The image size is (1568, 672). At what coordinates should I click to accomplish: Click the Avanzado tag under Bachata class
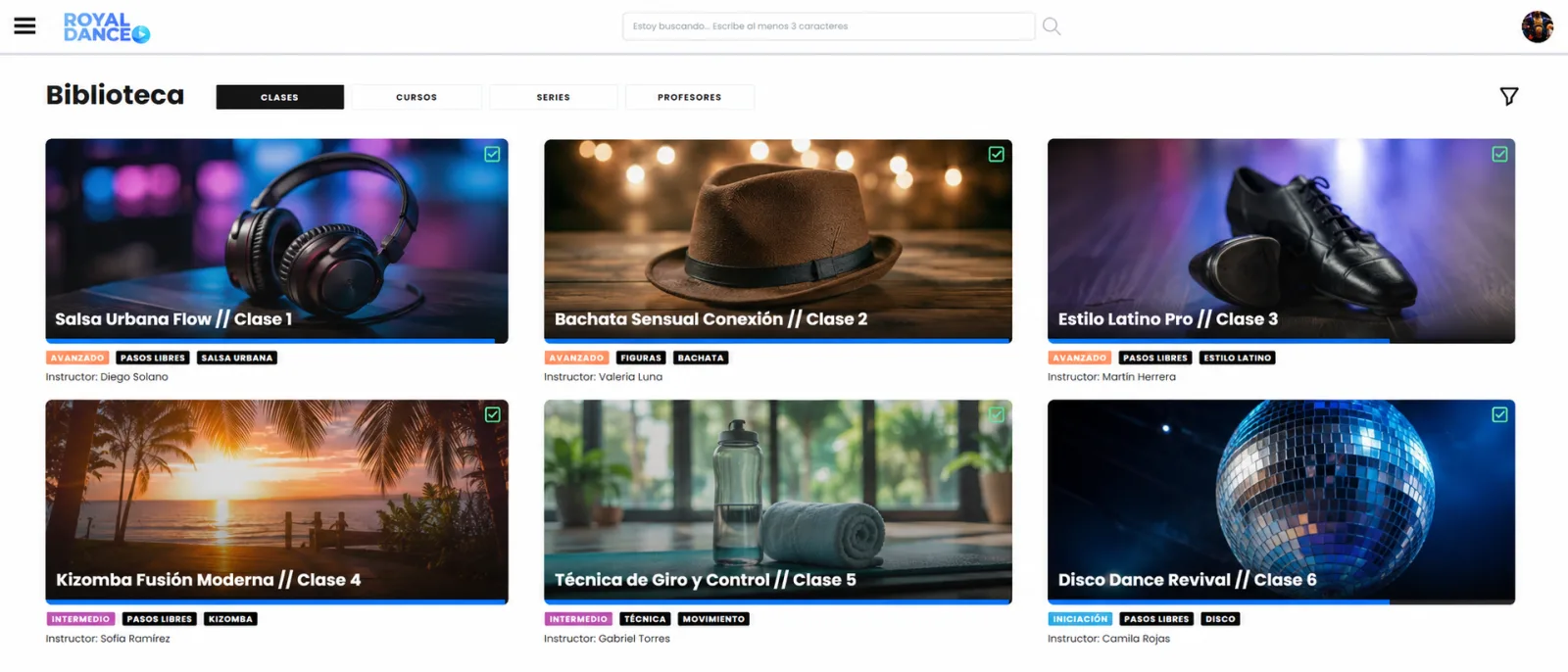pos(576,358)
